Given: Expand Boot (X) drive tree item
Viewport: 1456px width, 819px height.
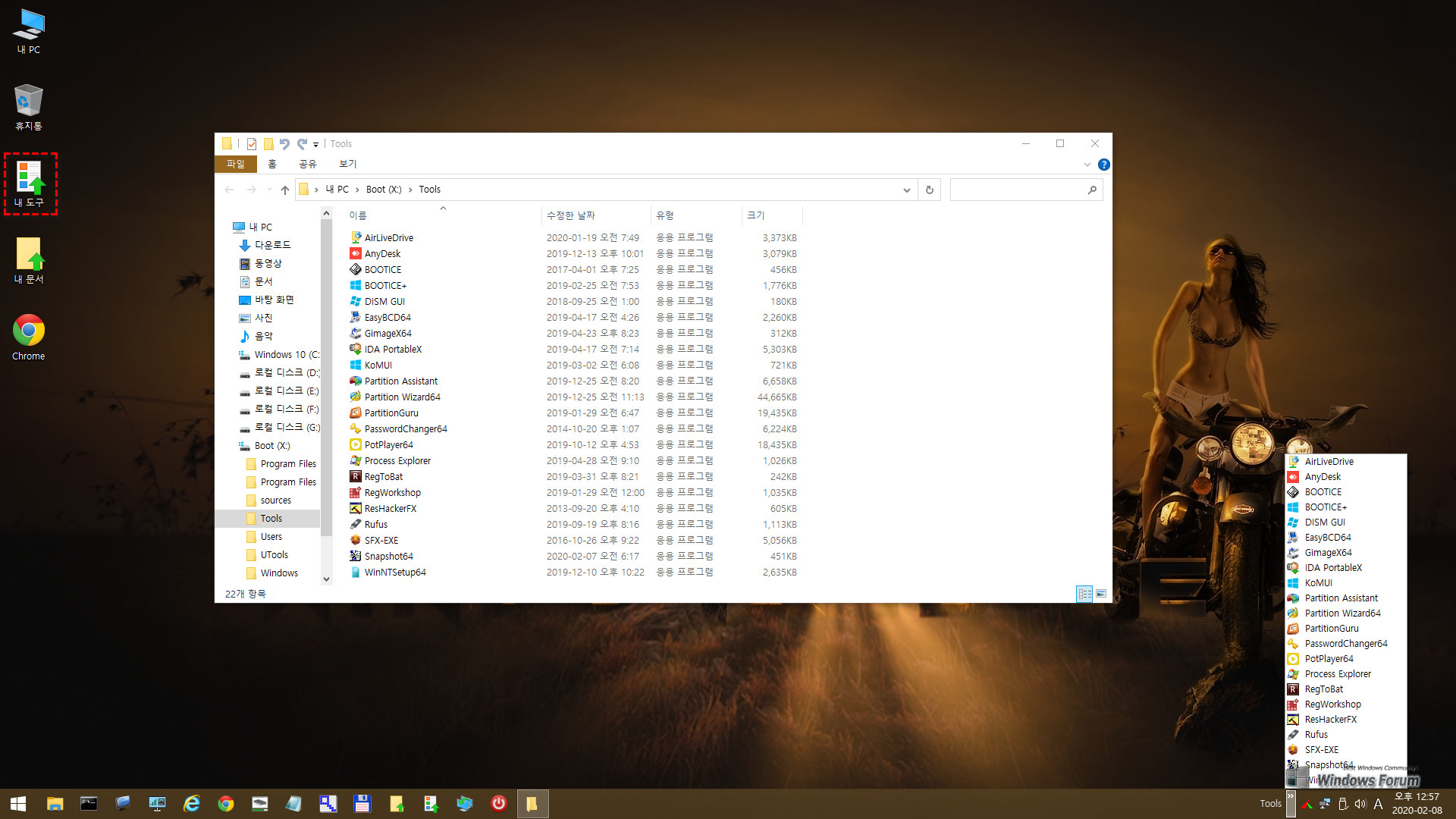Looking at the screenshot, I should (231, 445).
